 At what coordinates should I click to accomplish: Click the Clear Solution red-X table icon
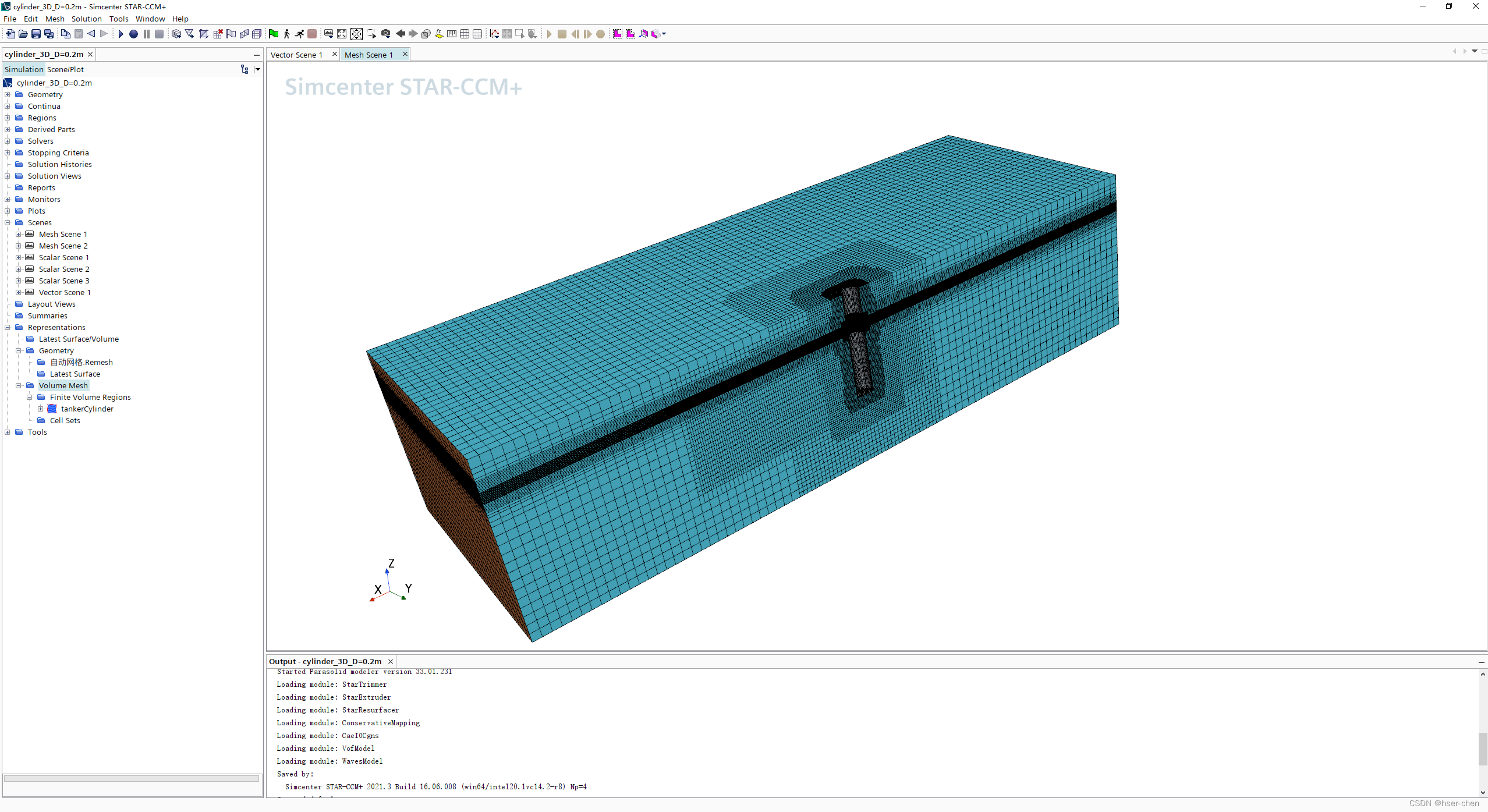point(218,34)
